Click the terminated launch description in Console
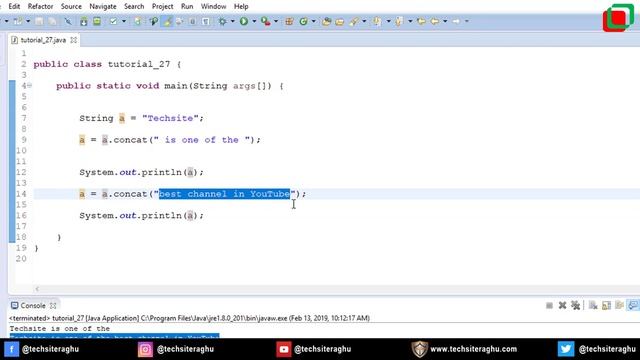 click(190, 318)
